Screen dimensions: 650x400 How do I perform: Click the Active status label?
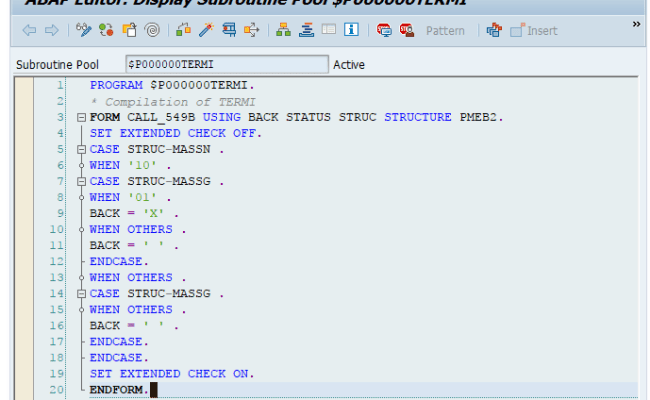click(x=349, y=65)
